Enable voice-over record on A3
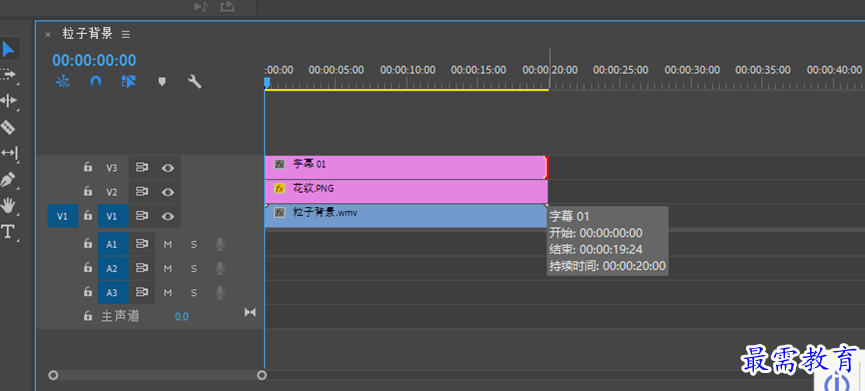The width and height of the screenshot is (865, 391). coord(220,292)
